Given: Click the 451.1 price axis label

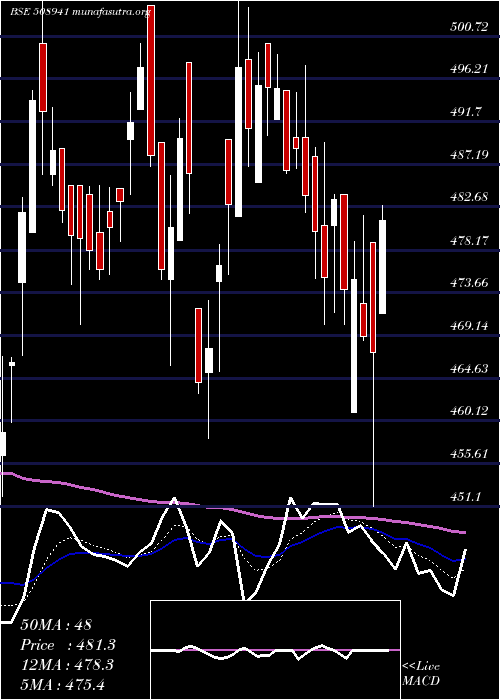Looking at the screenshot, I should point(465,497).
